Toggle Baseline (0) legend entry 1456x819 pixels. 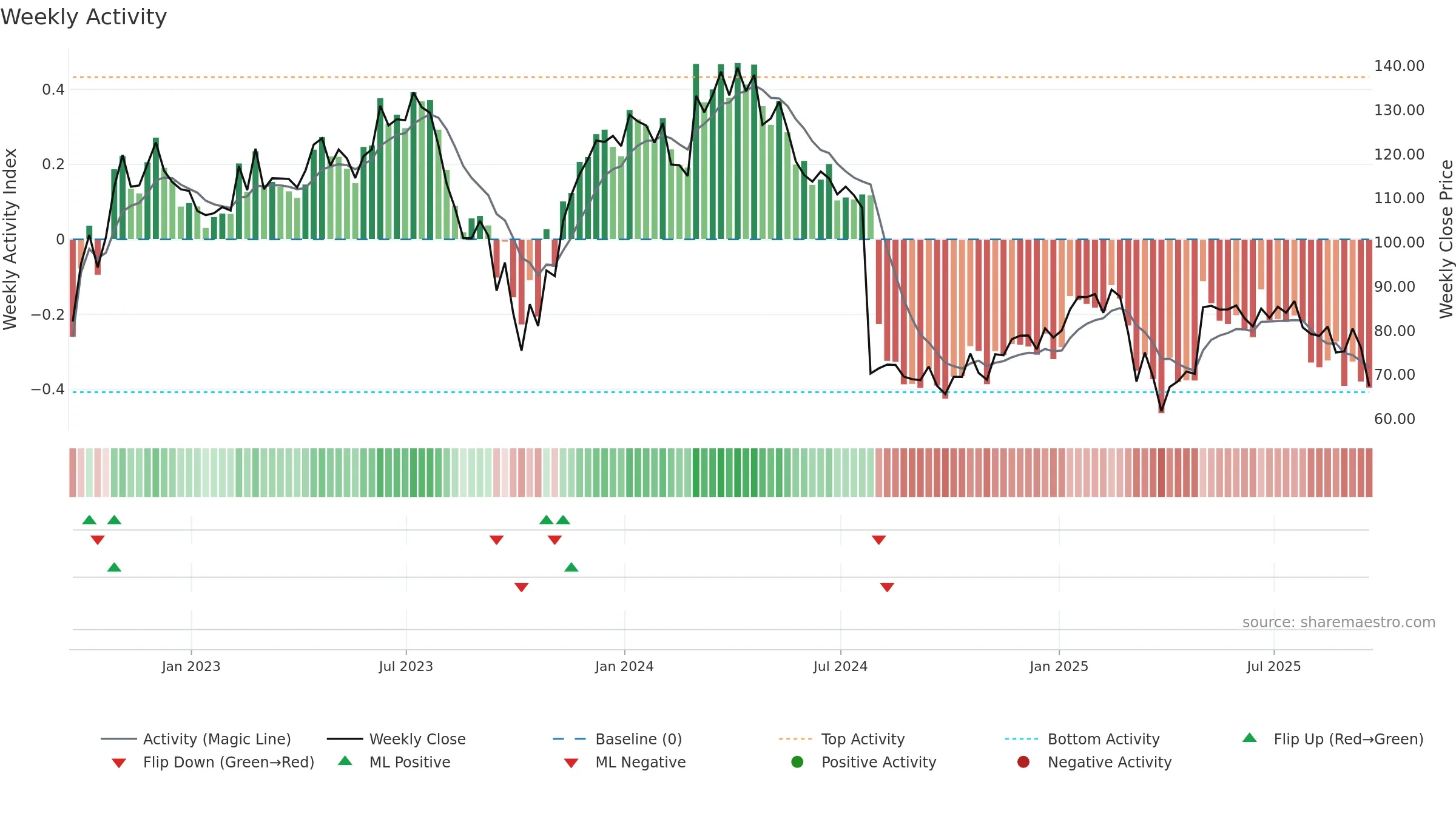pos(618,739)
